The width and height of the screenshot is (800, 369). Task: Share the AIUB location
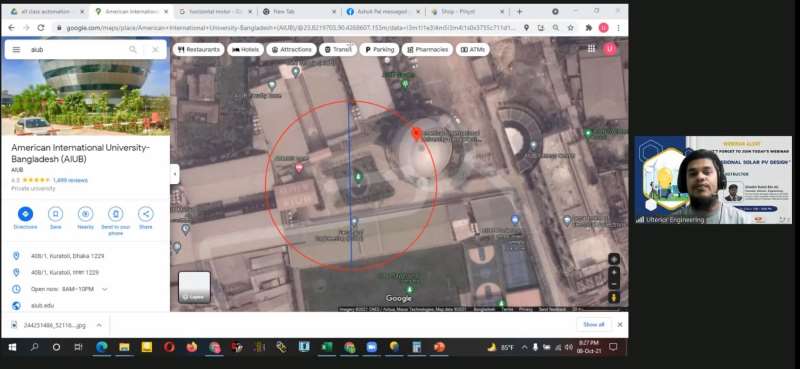pos(145,214)
